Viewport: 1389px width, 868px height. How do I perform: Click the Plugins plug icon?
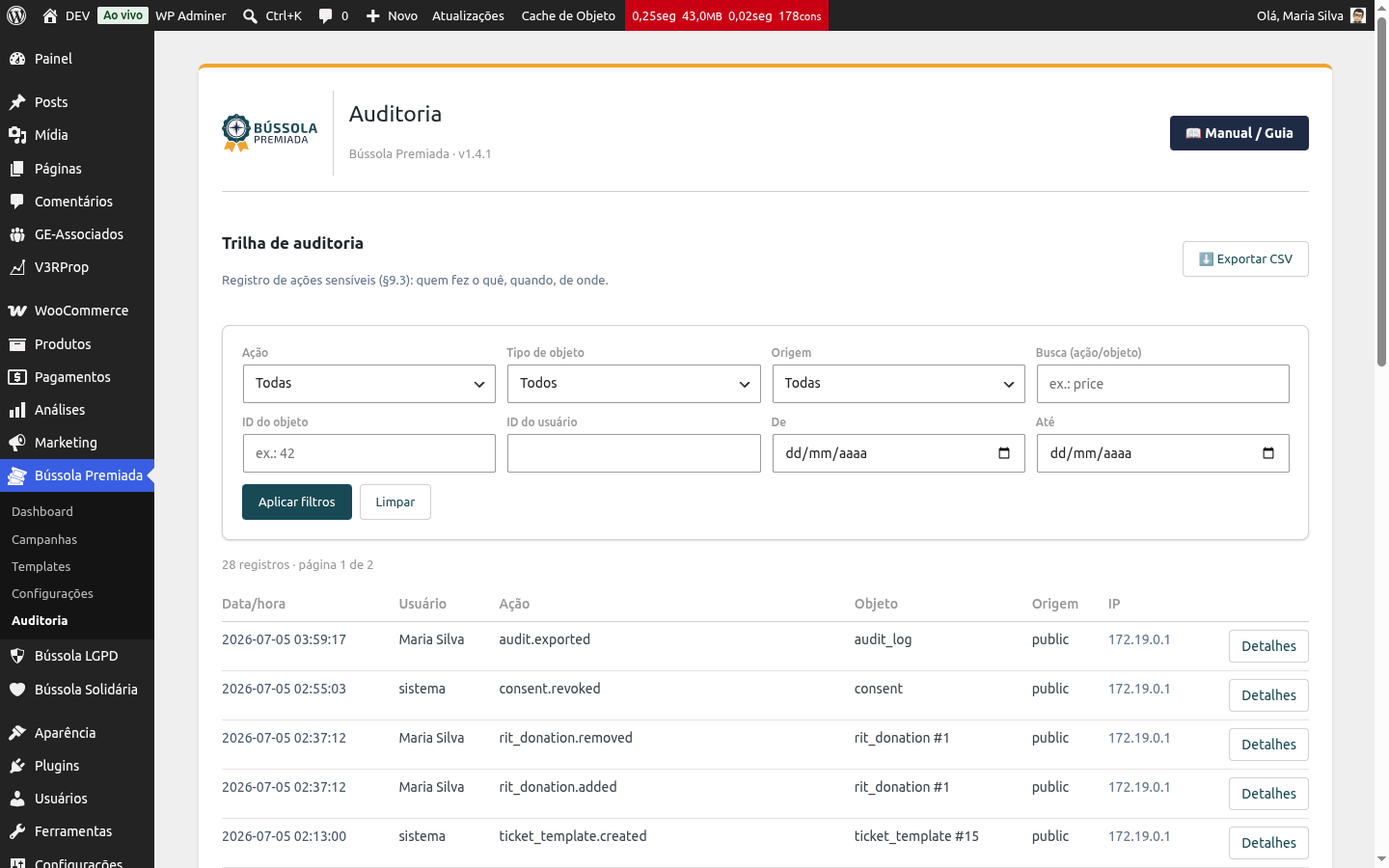(17, 766)
